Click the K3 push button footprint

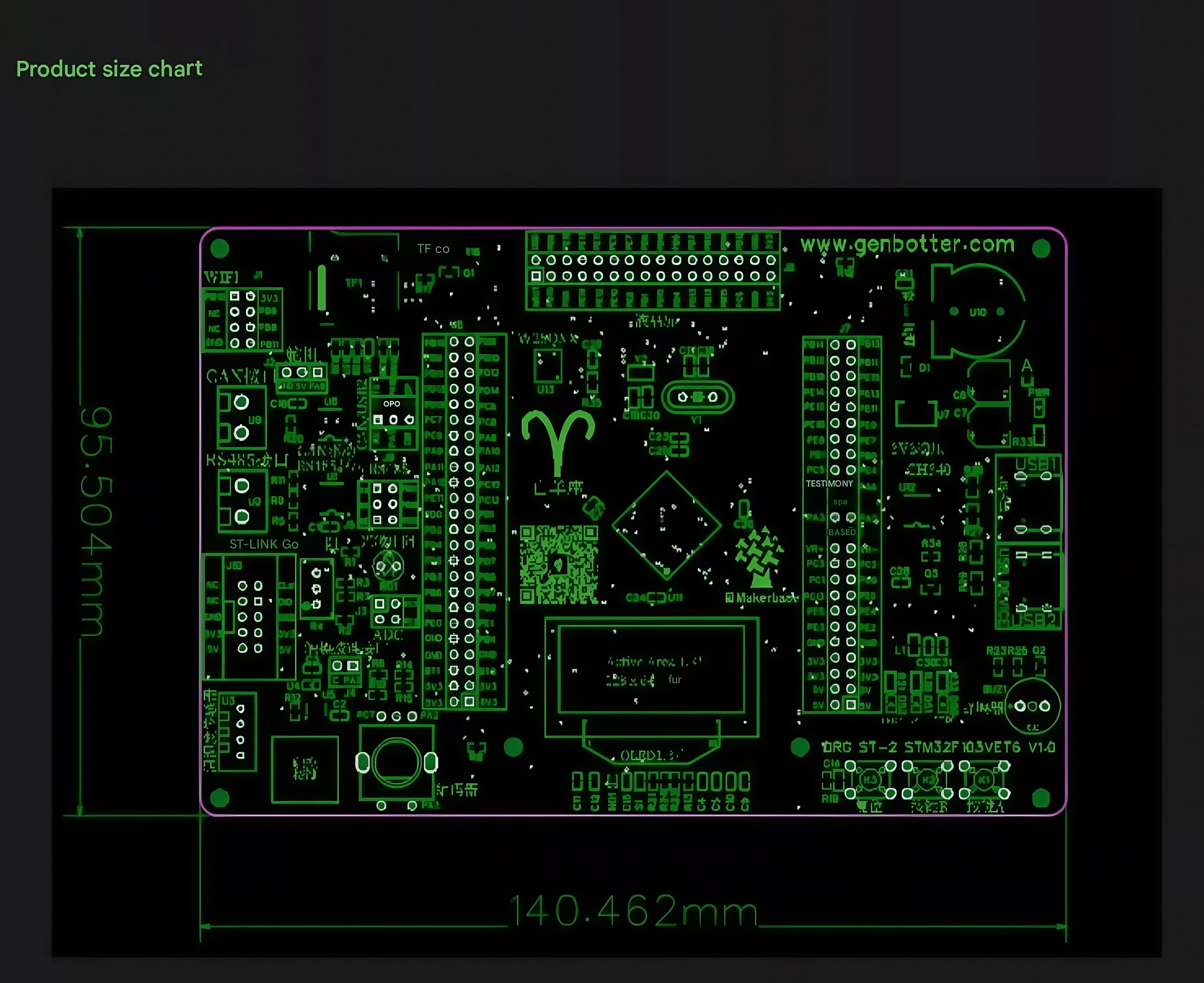click(870, 780)
